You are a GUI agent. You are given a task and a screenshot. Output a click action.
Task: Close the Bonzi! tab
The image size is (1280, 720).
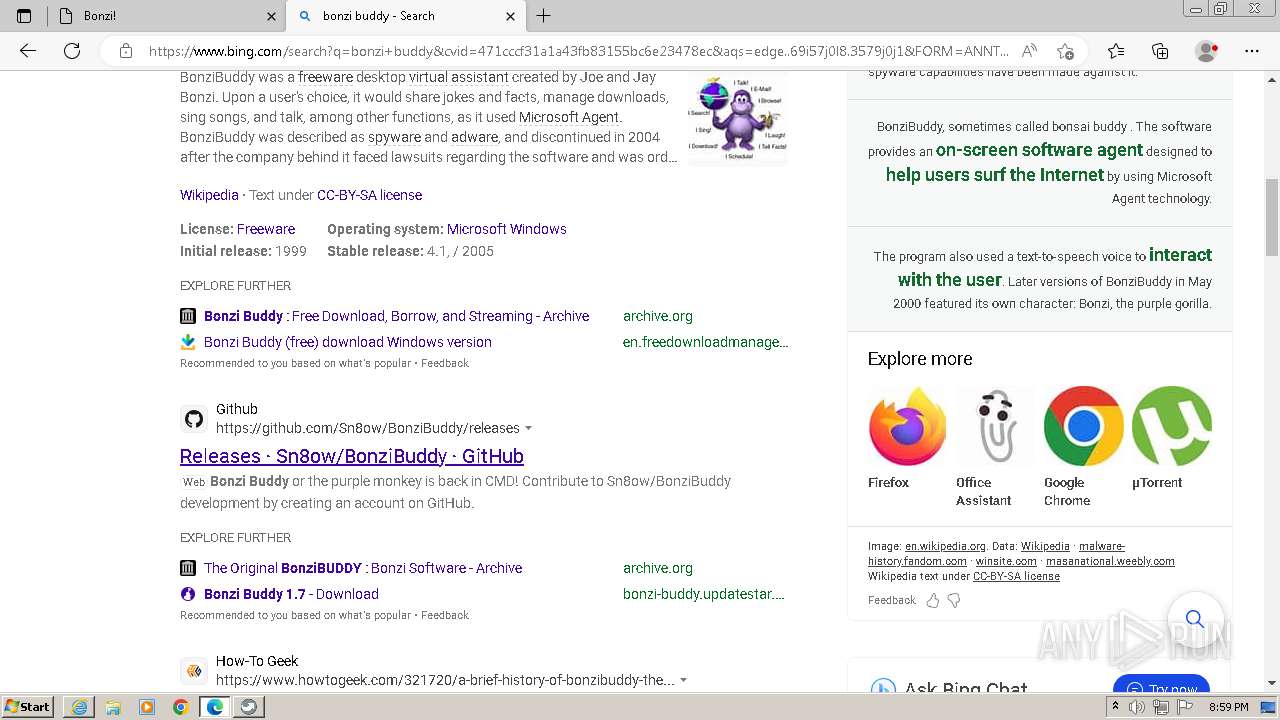271,16
